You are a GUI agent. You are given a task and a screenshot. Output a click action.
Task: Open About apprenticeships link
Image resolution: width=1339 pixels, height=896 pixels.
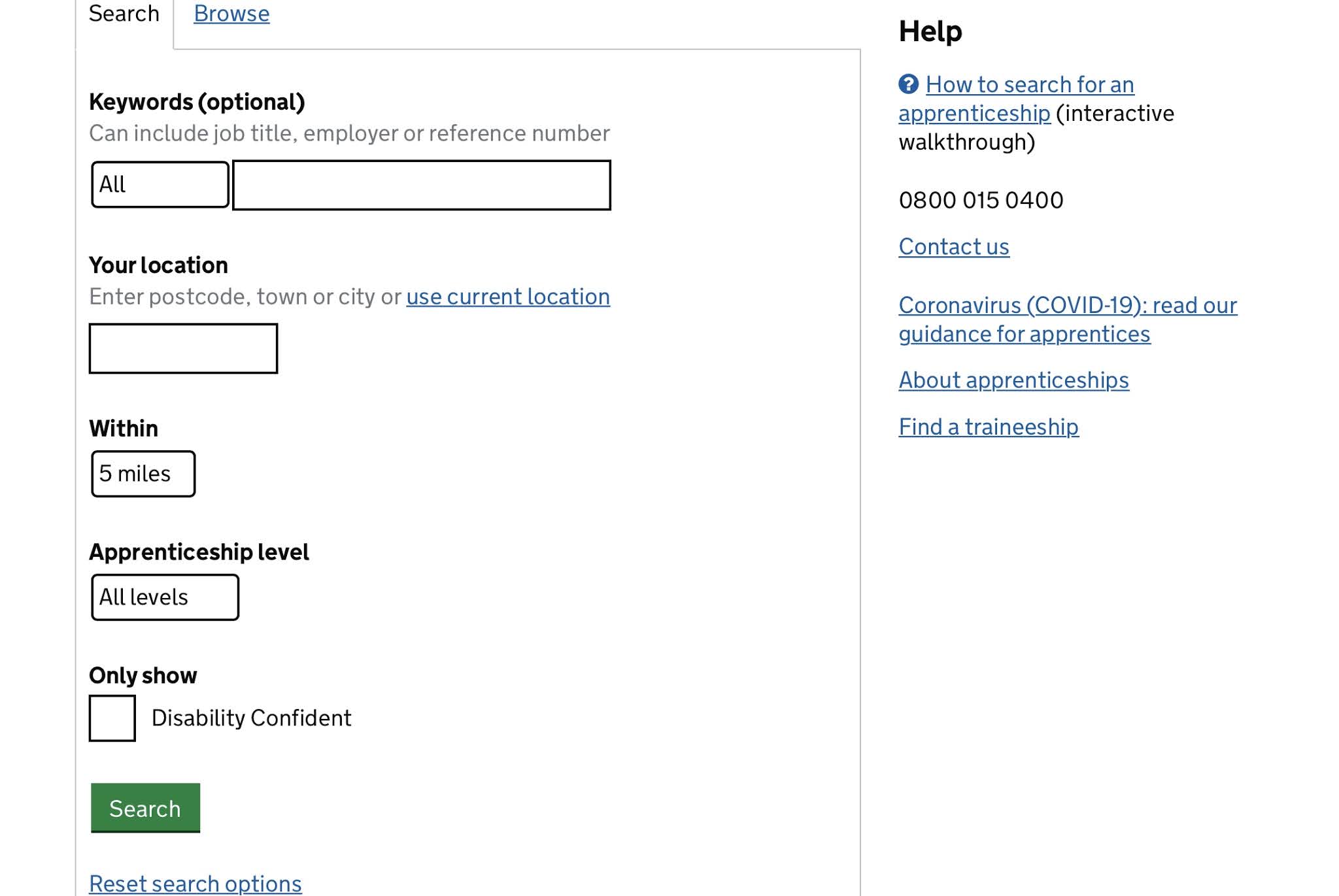(x=1013, y=380)
